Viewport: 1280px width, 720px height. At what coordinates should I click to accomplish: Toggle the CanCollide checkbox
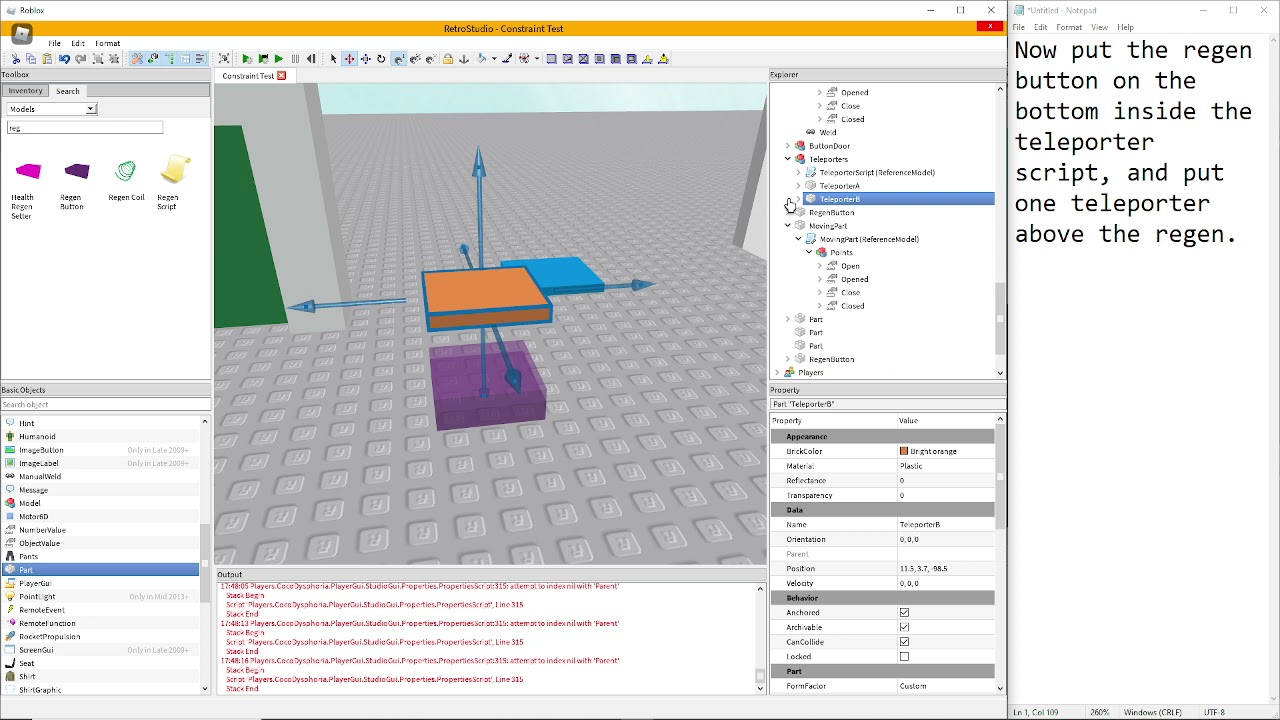[x=904, y=642]
